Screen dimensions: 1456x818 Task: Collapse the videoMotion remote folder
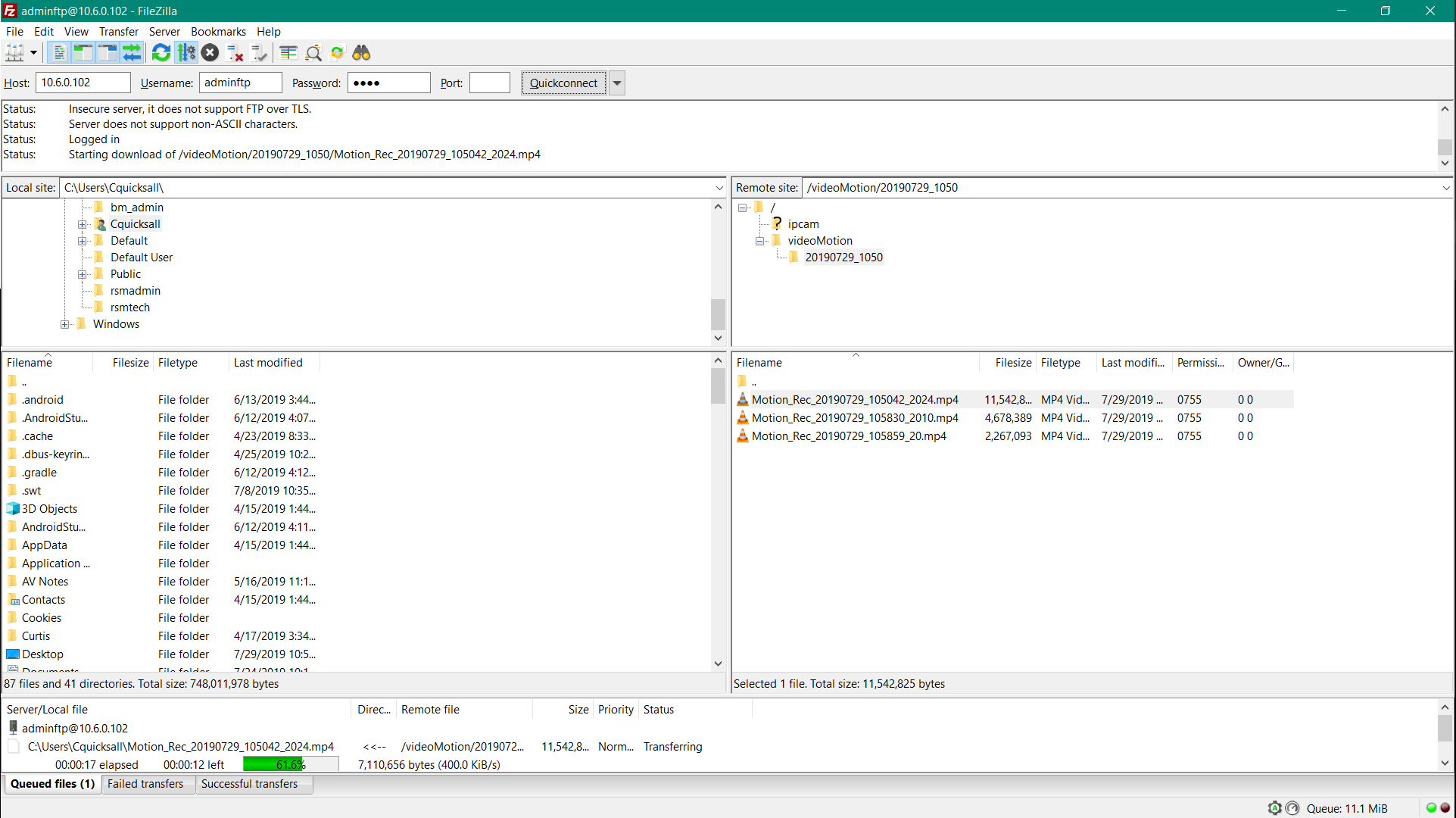pos(760,241)
